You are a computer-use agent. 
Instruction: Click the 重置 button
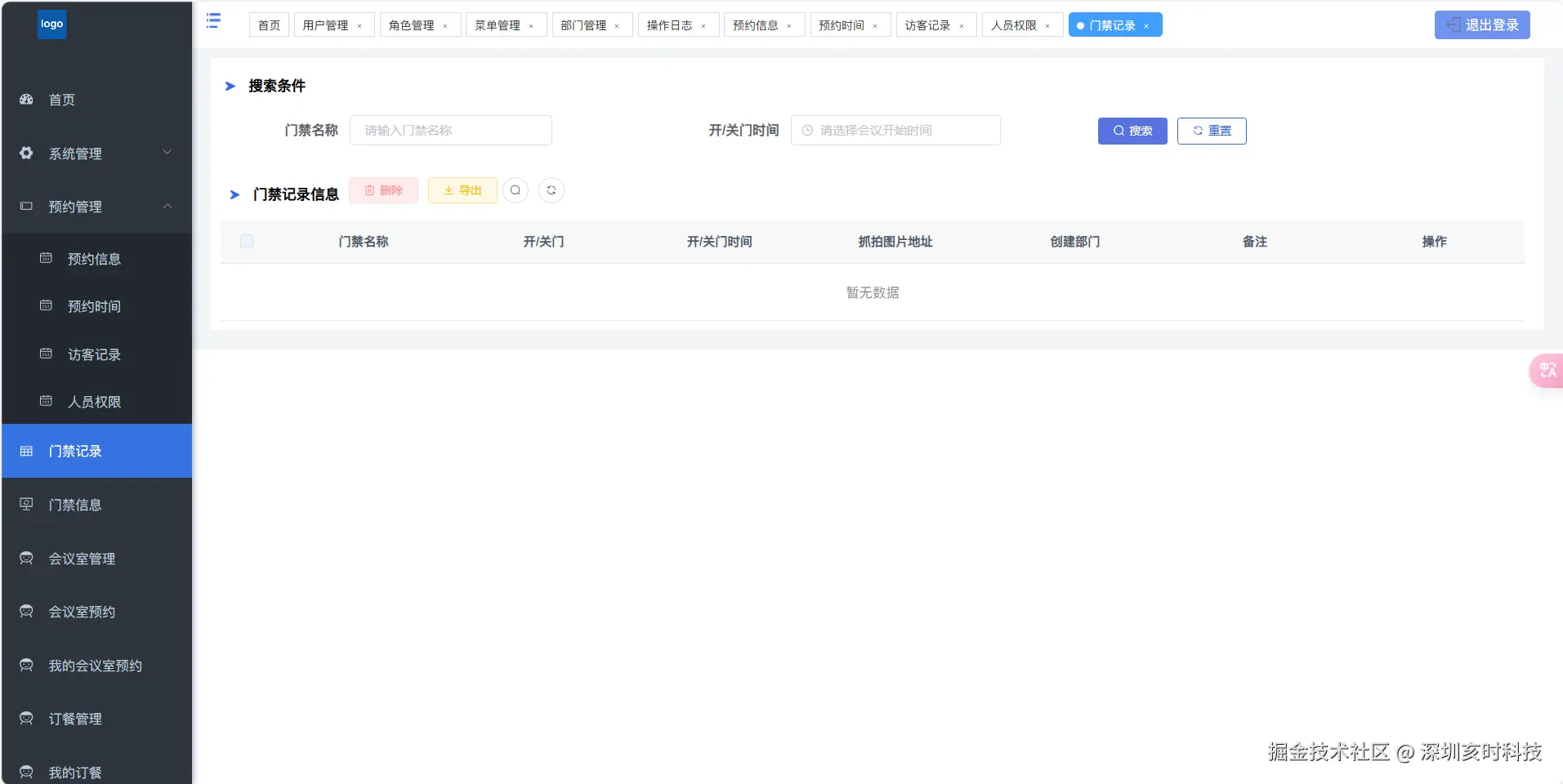pyautogui.click(x=1212, y=131)
